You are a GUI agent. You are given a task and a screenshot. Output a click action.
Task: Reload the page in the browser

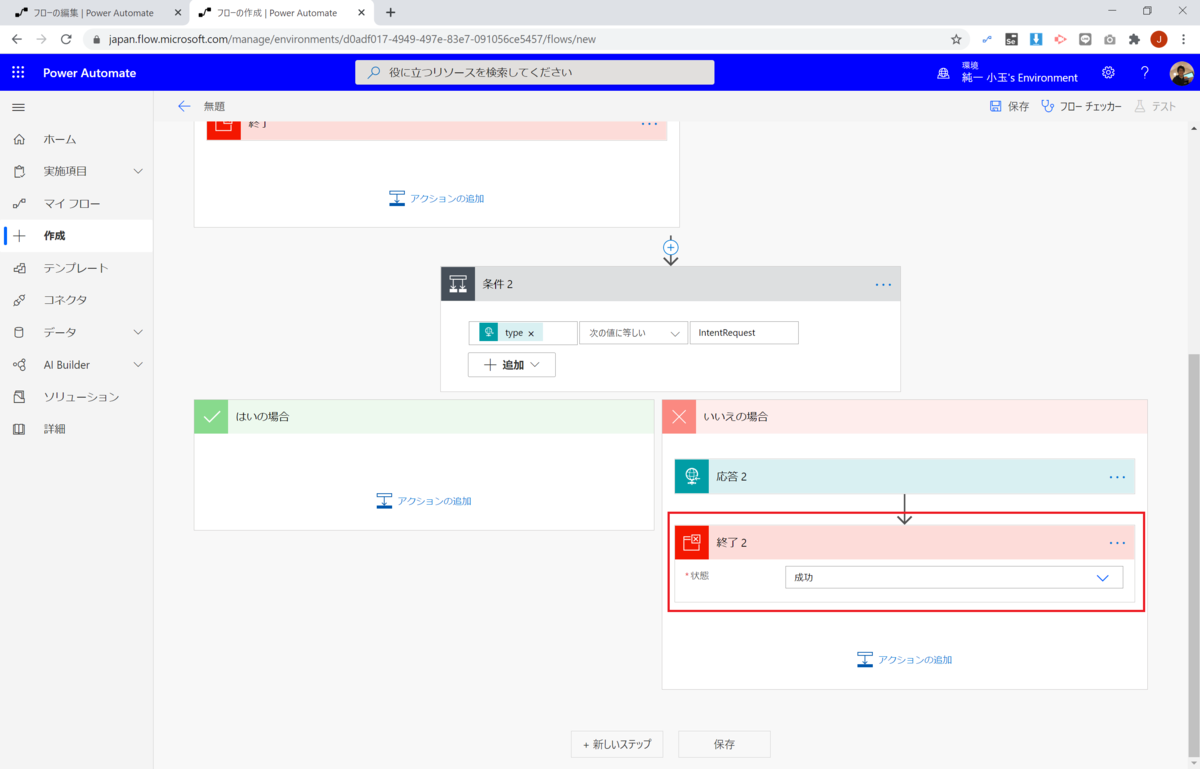pos(66,39)
